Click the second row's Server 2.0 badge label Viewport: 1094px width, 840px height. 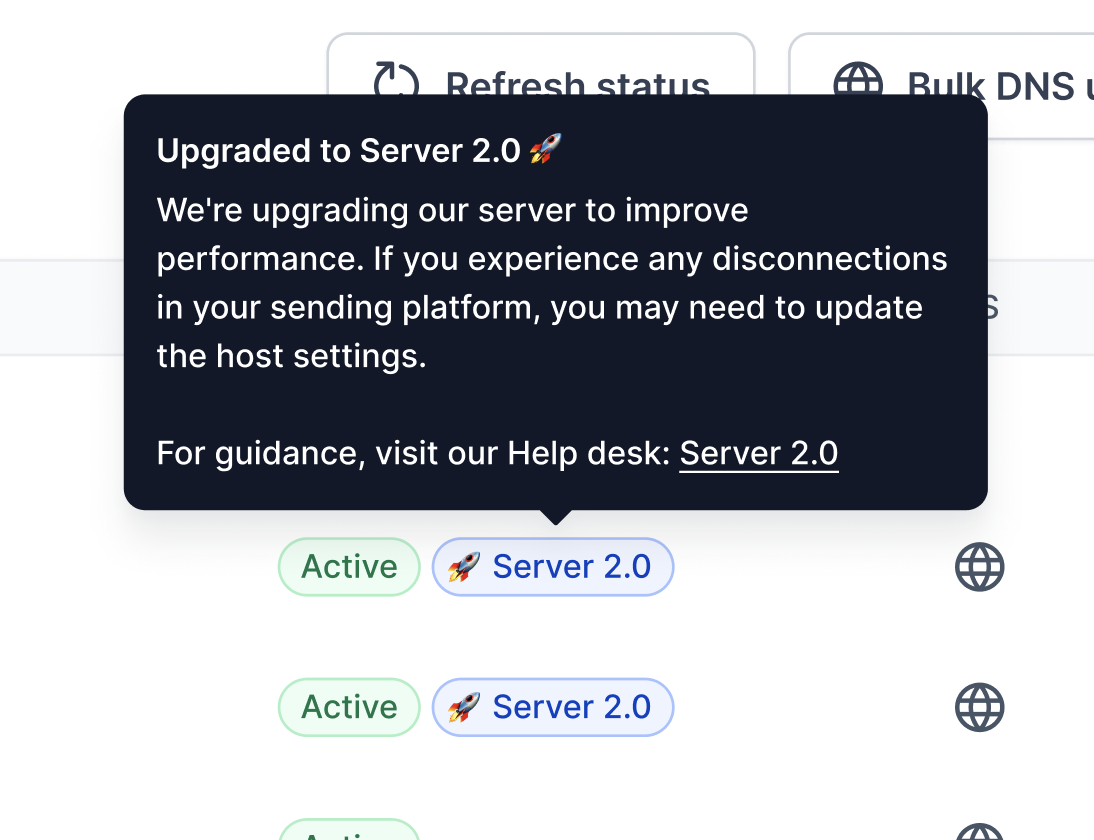(x=571, y=707)
